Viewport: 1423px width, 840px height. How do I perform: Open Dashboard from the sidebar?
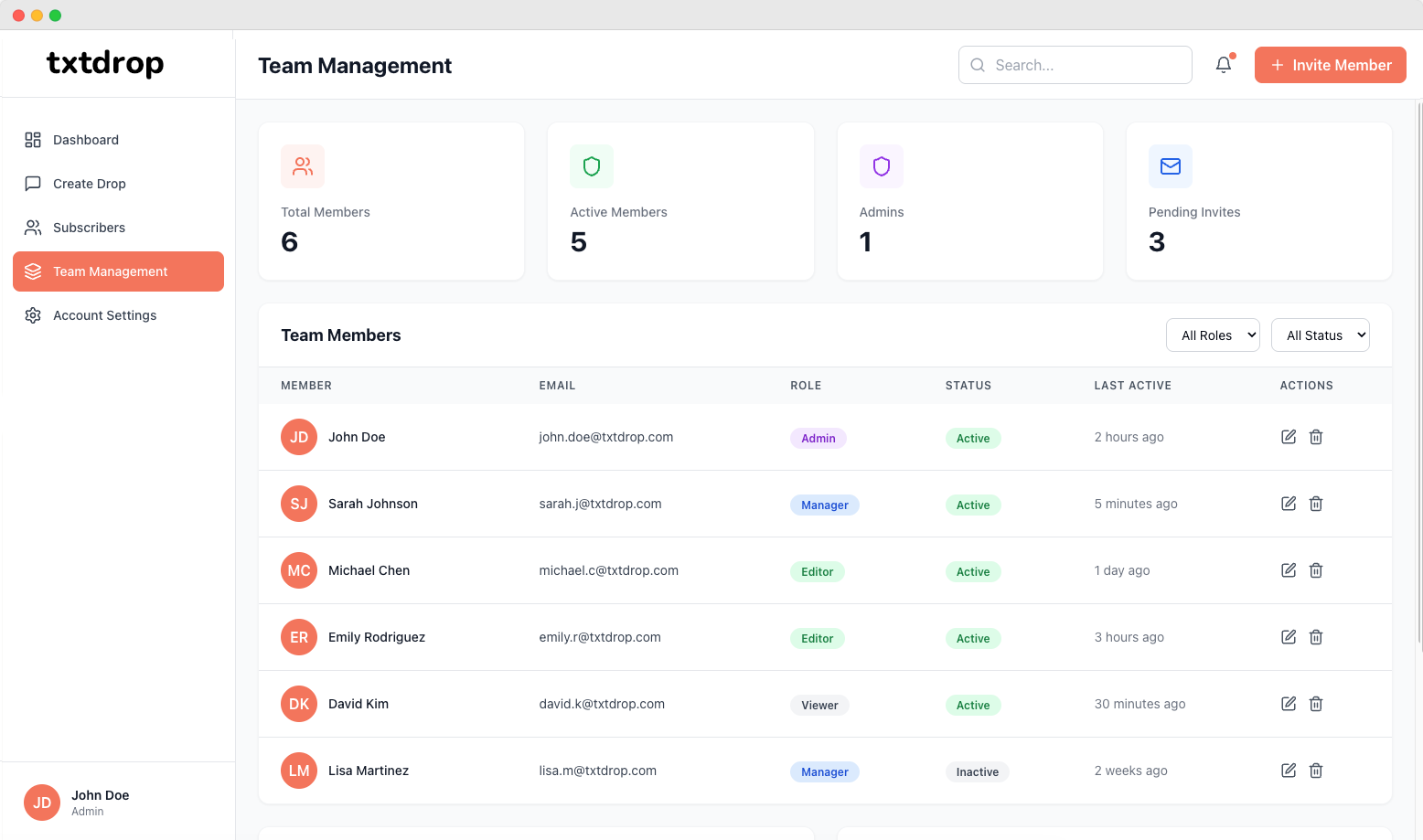86,140
